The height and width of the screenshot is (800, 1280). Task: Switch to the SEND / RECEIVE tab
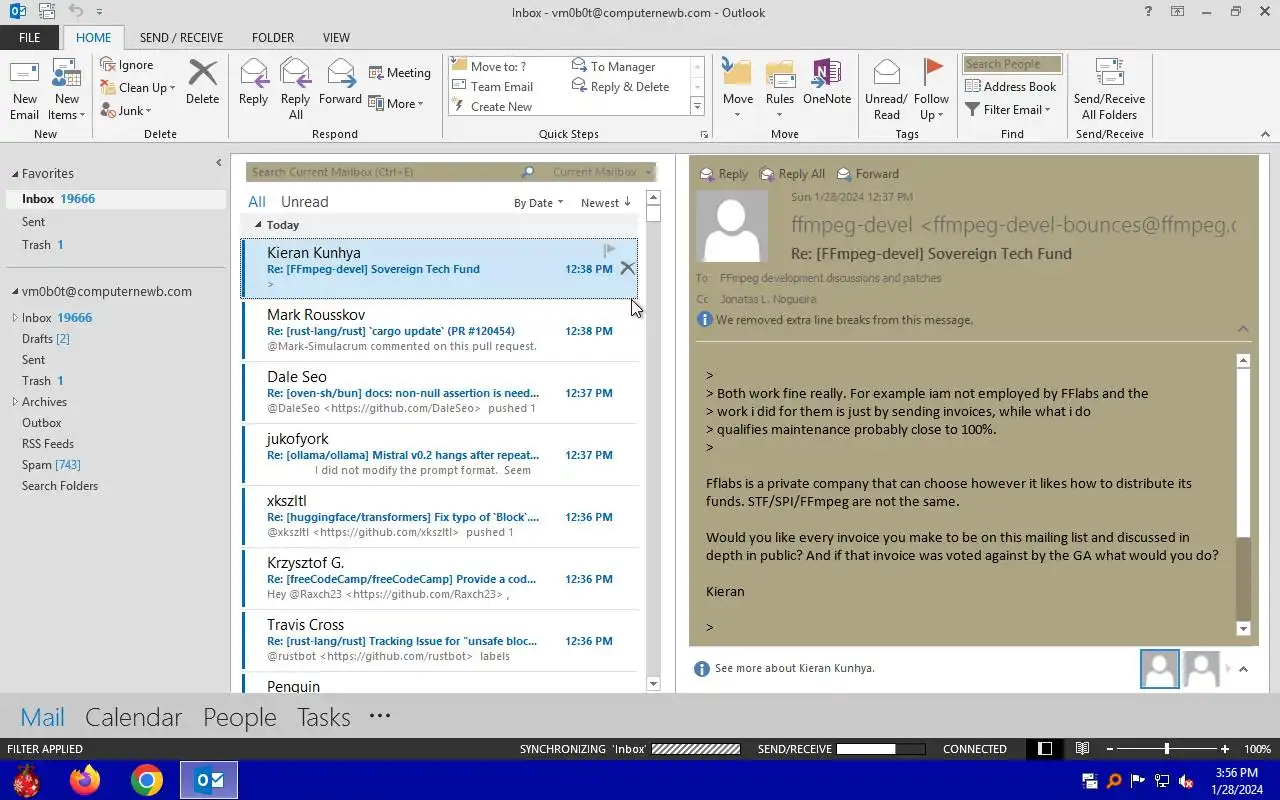pos(181,38)
